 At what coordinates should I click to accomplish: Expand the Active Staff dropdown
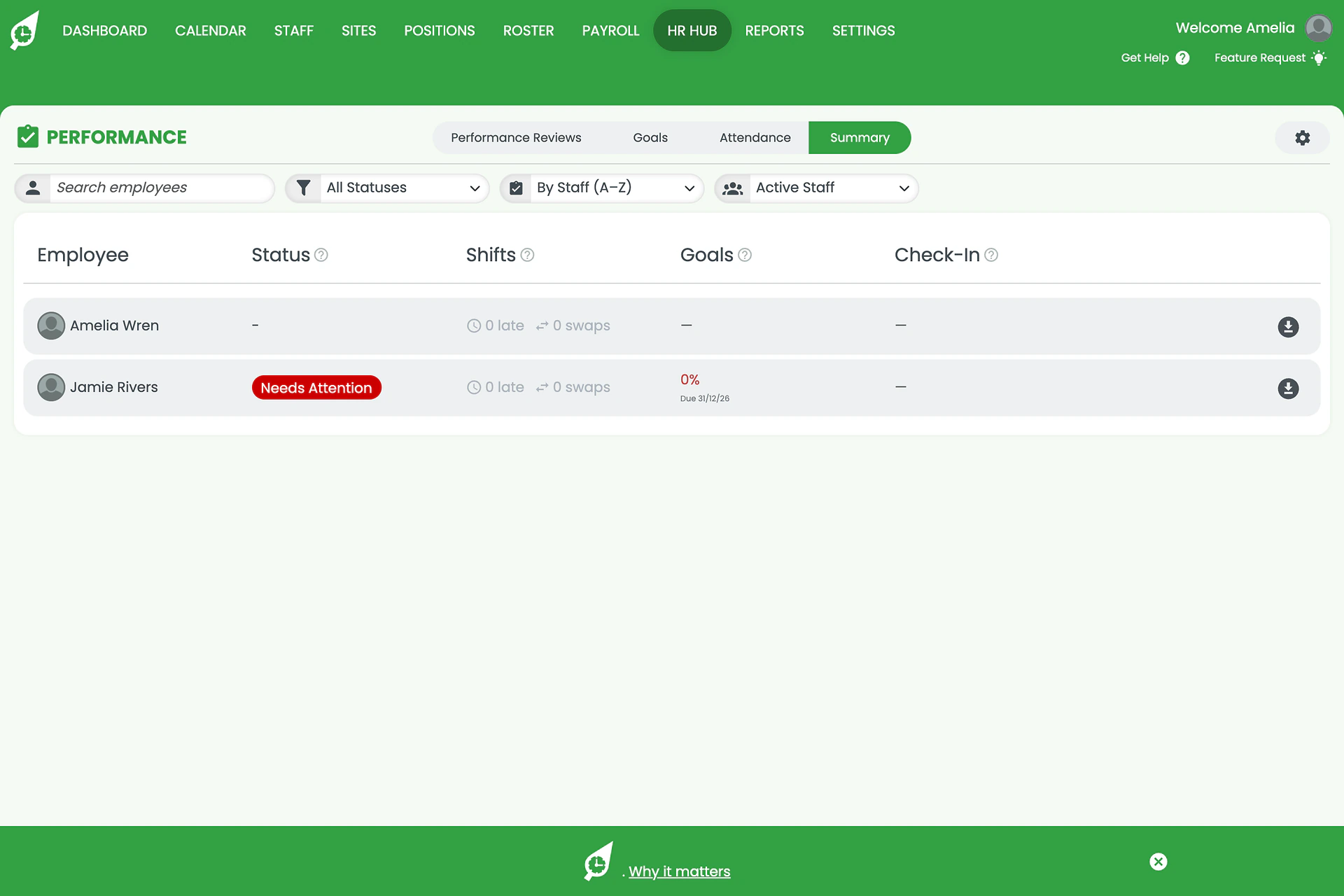(816, 188)
